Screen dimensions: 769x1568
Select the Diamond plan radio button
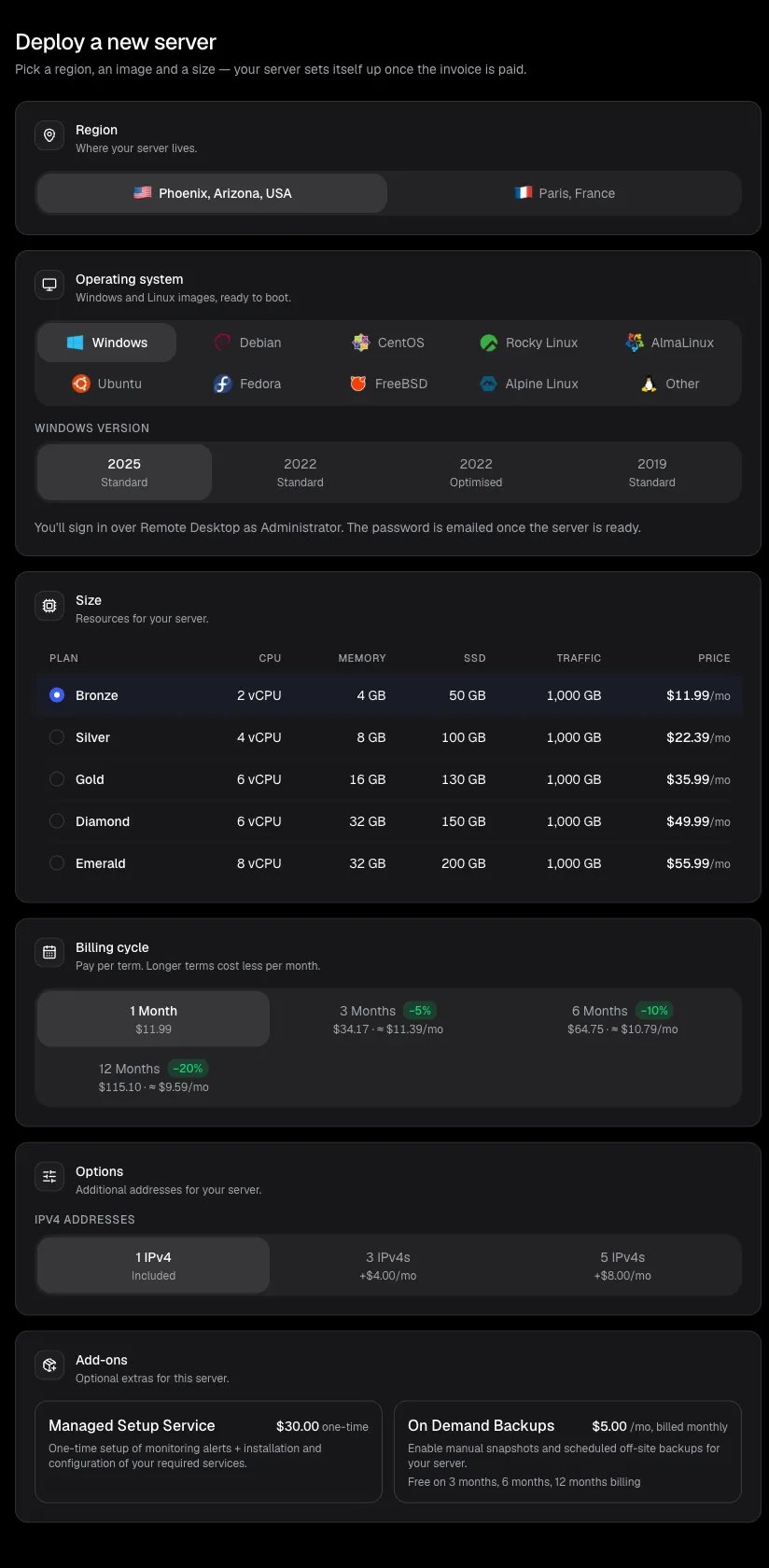click(57, 821)
